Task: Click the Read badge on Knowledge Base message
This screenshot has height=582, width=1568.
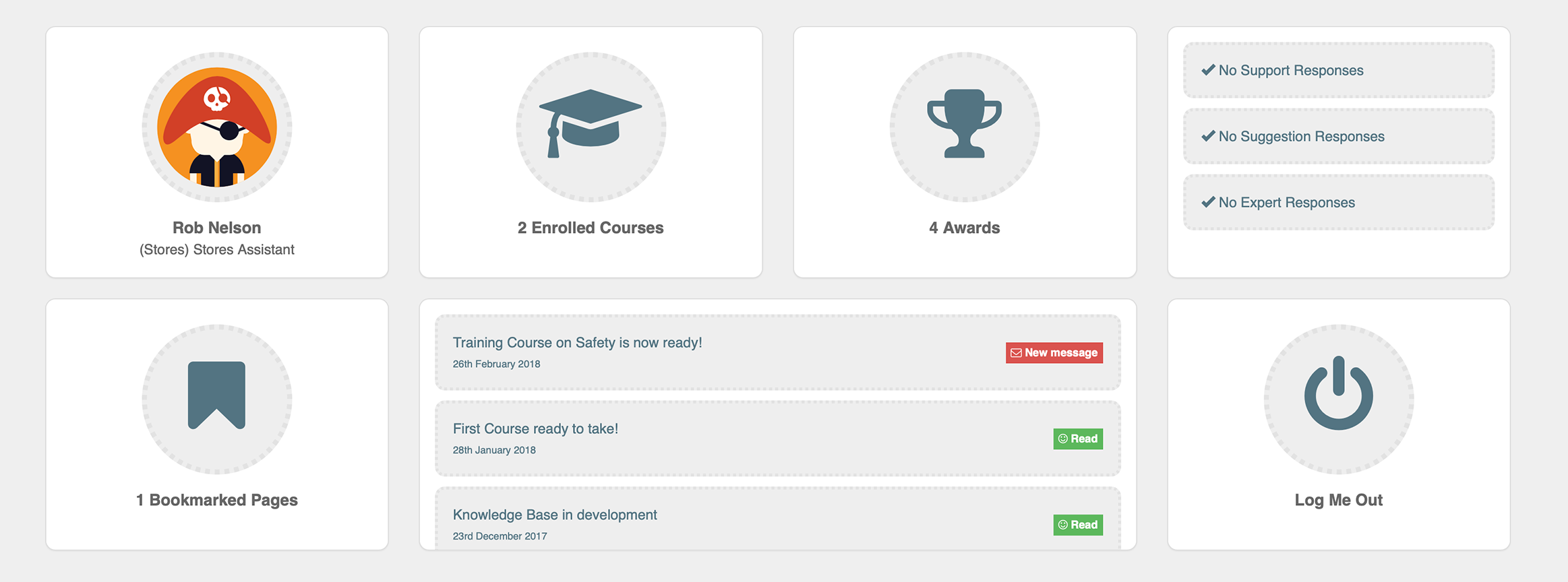Action: [x=1077, y=525]
